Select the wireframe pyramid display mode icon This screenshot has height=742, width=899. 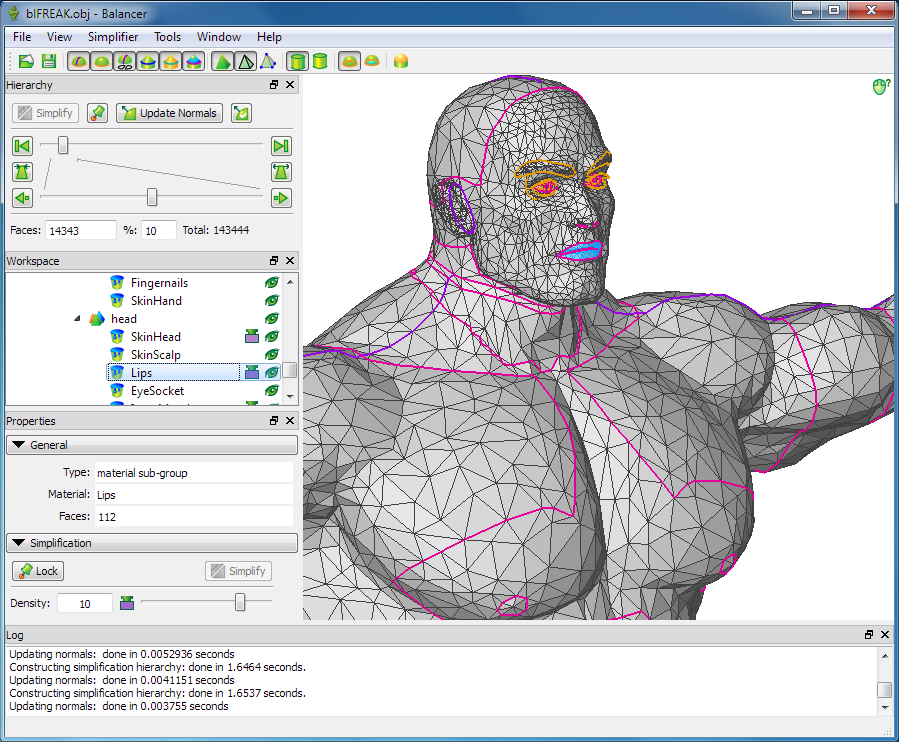(x=245, y=62)
